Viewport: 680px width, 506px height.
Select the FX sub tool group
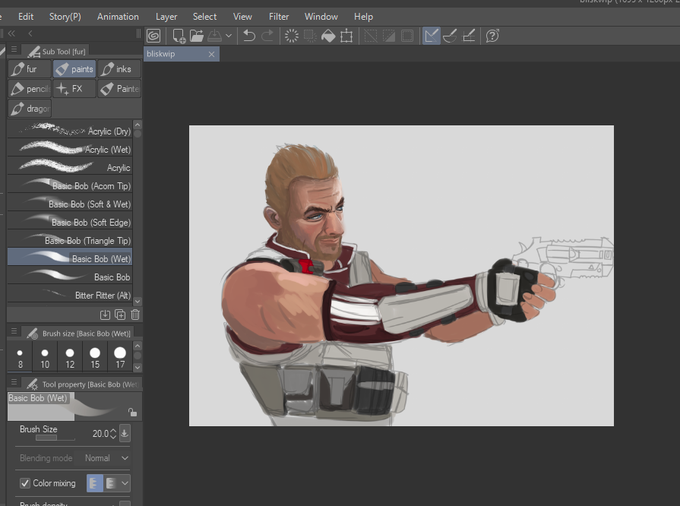74,89
